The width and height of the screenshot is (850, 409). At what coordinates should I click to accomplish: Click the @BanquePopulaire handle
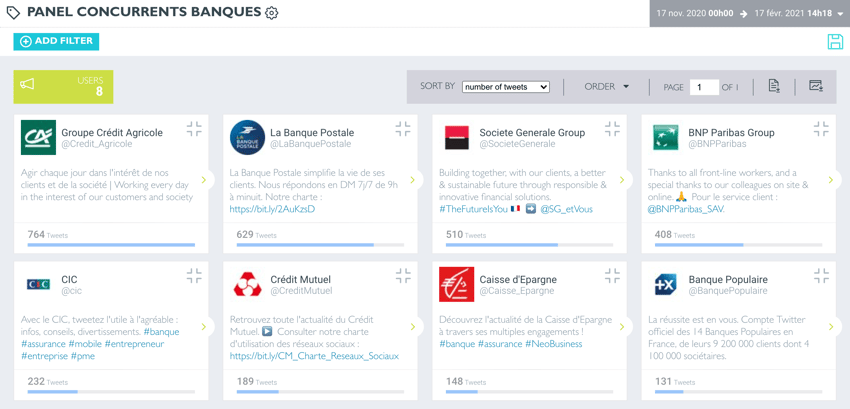(x=728, y=291)
